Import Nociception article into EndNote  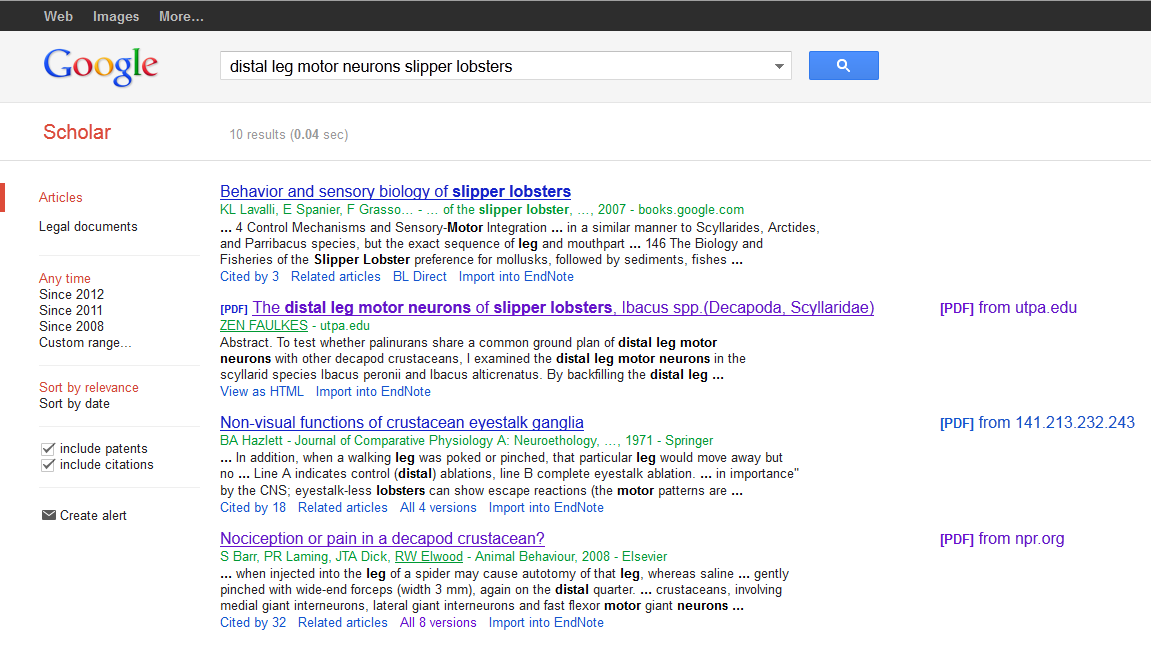coord(546,623)
